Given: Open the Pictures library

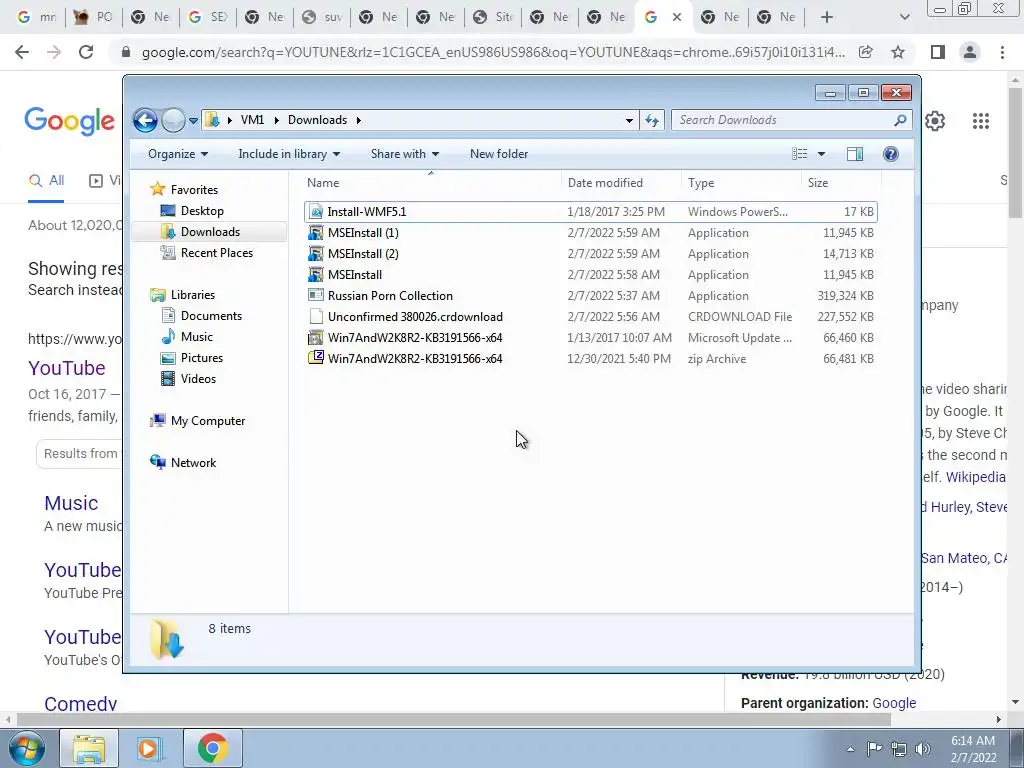Looking at the screenshot, I should [202, 357].
